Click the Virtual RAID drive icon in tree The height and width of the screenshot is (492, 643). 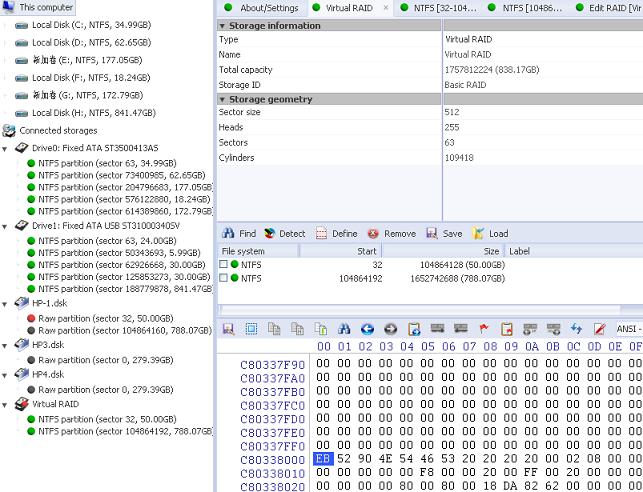pyautogui.click(x=21, y=404)
